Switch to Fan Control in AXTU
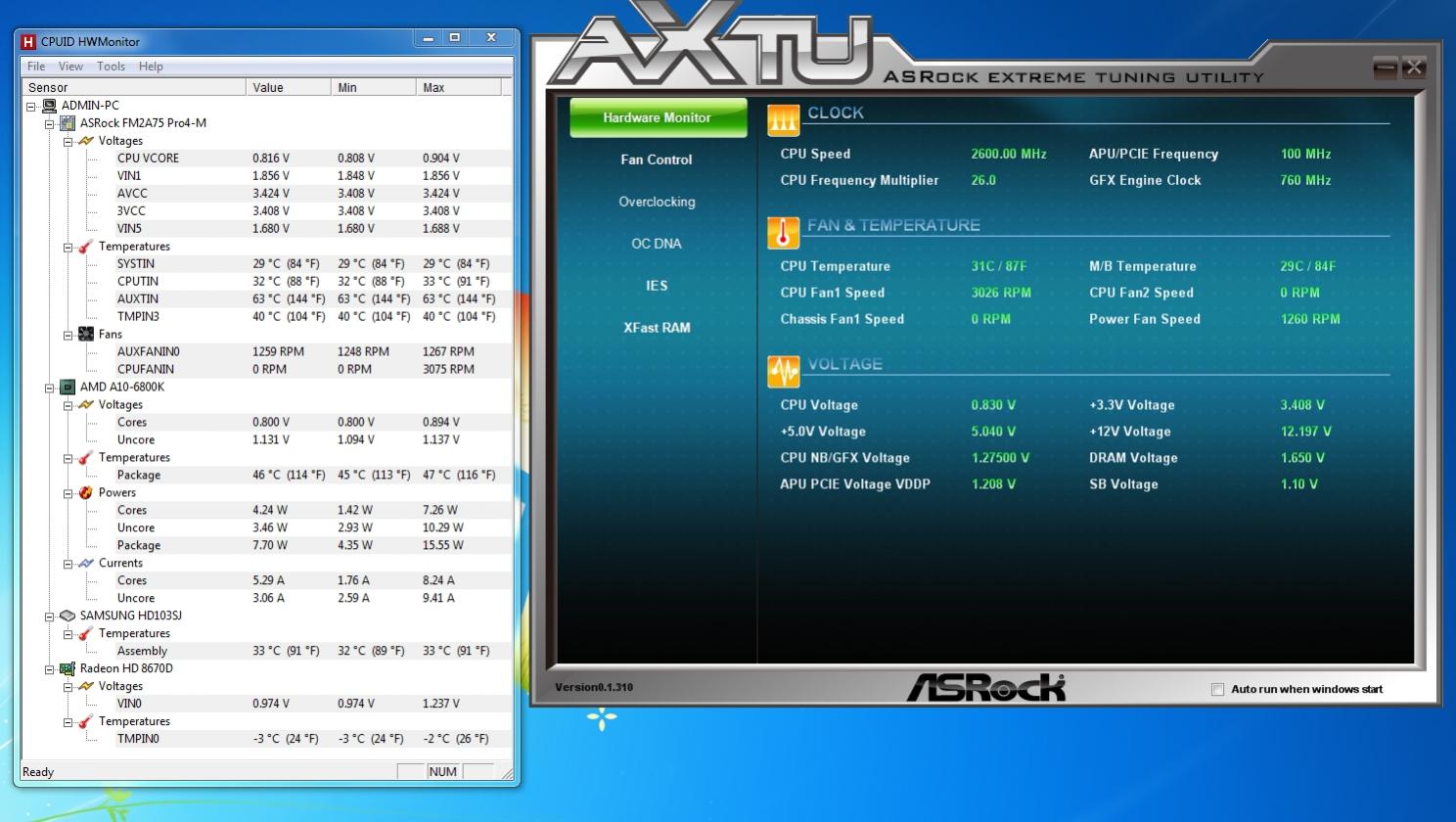This screenshot has height=822, width=1456. [657, 160]
